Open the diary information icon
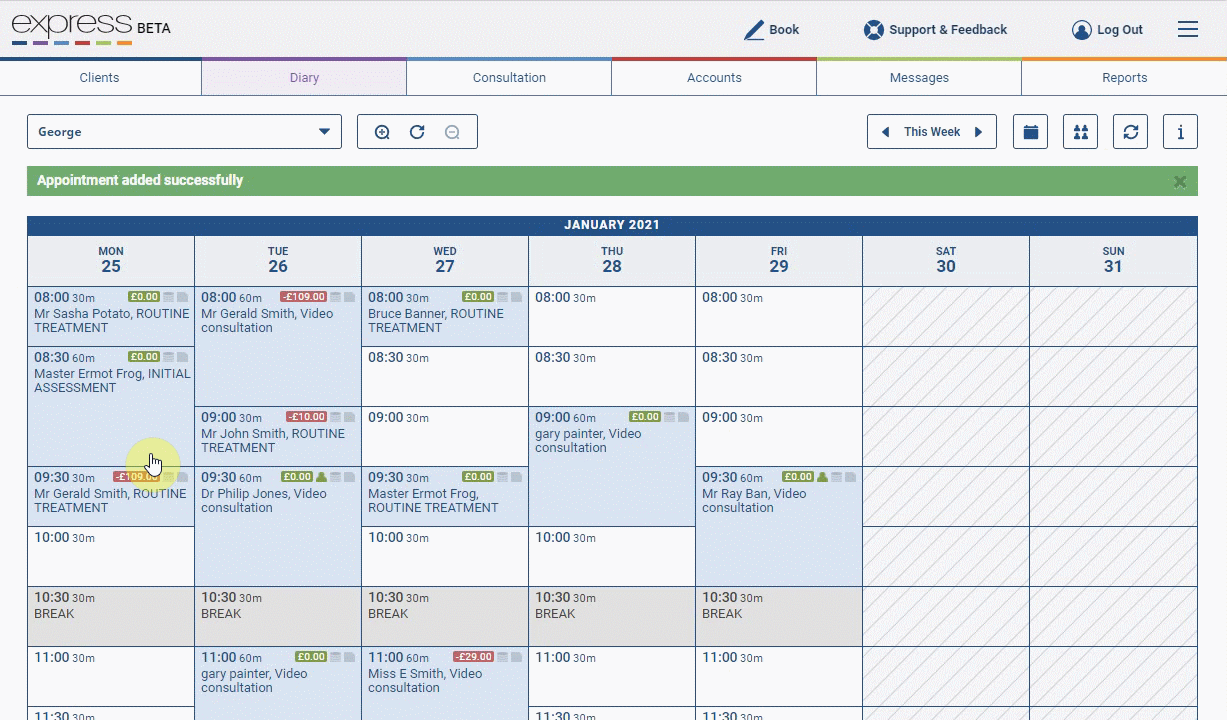This screenshot has width=1227, height=720. point(1180,132)
